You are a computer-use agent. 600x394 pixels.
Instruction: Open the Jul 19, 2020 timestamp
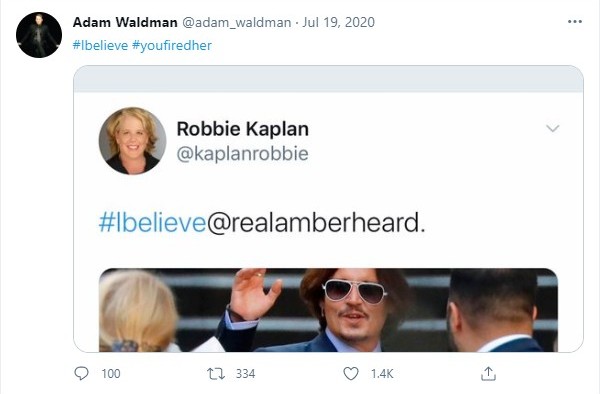point(338,22)
